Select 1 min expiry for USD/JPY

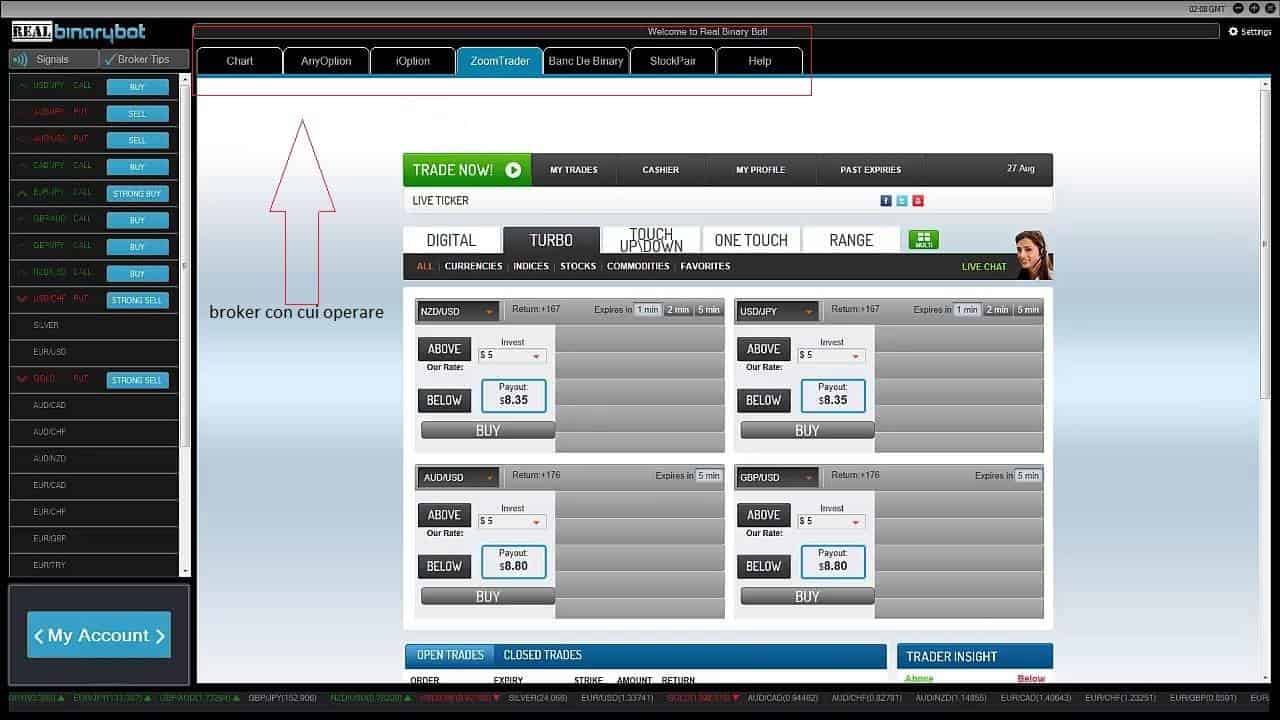click(967, 310)
